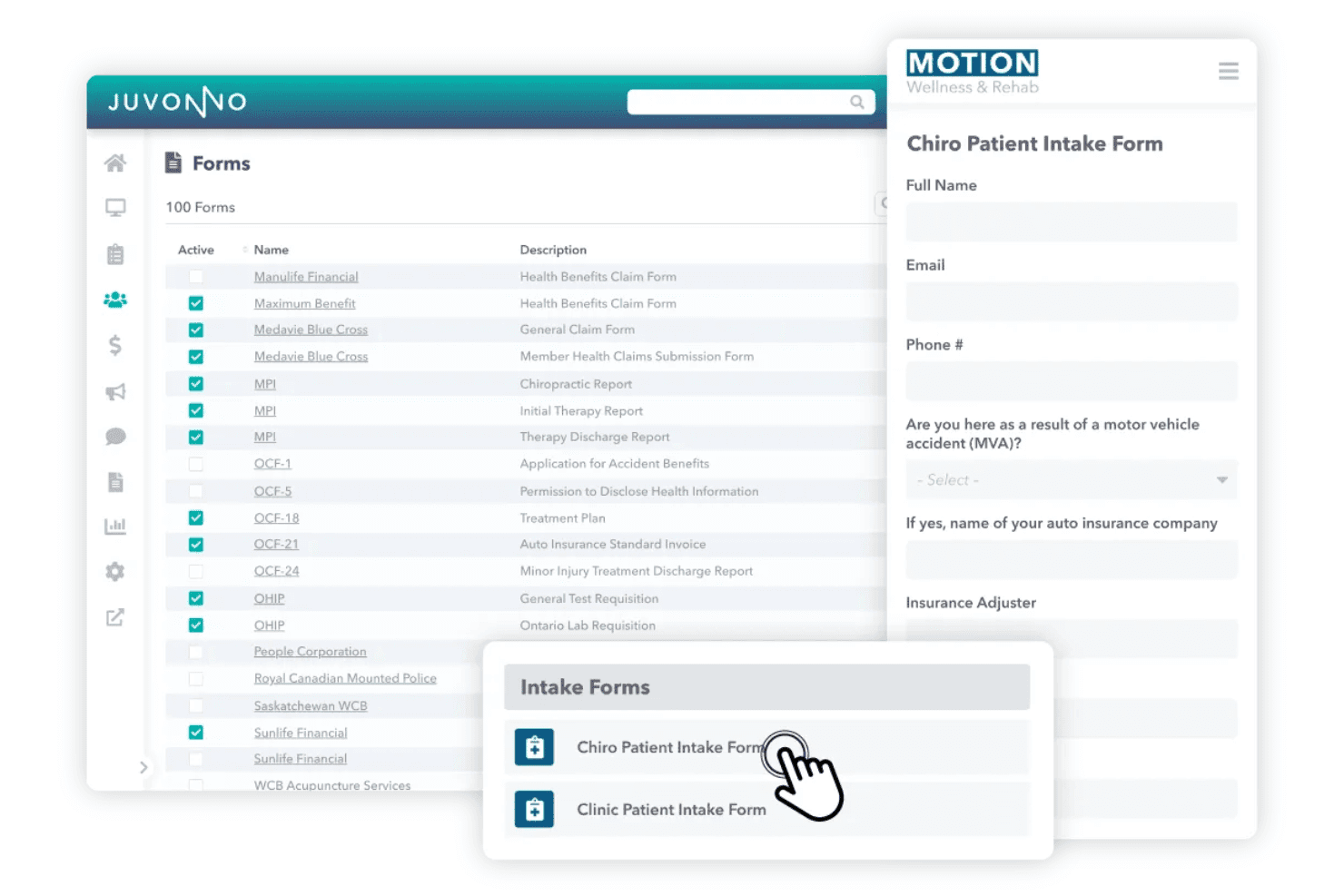The height and width of the screenshot is (896, 1344).
Task: Click the external link icon in sidebar
Action: pyautogui.click(x=115, y=617)
